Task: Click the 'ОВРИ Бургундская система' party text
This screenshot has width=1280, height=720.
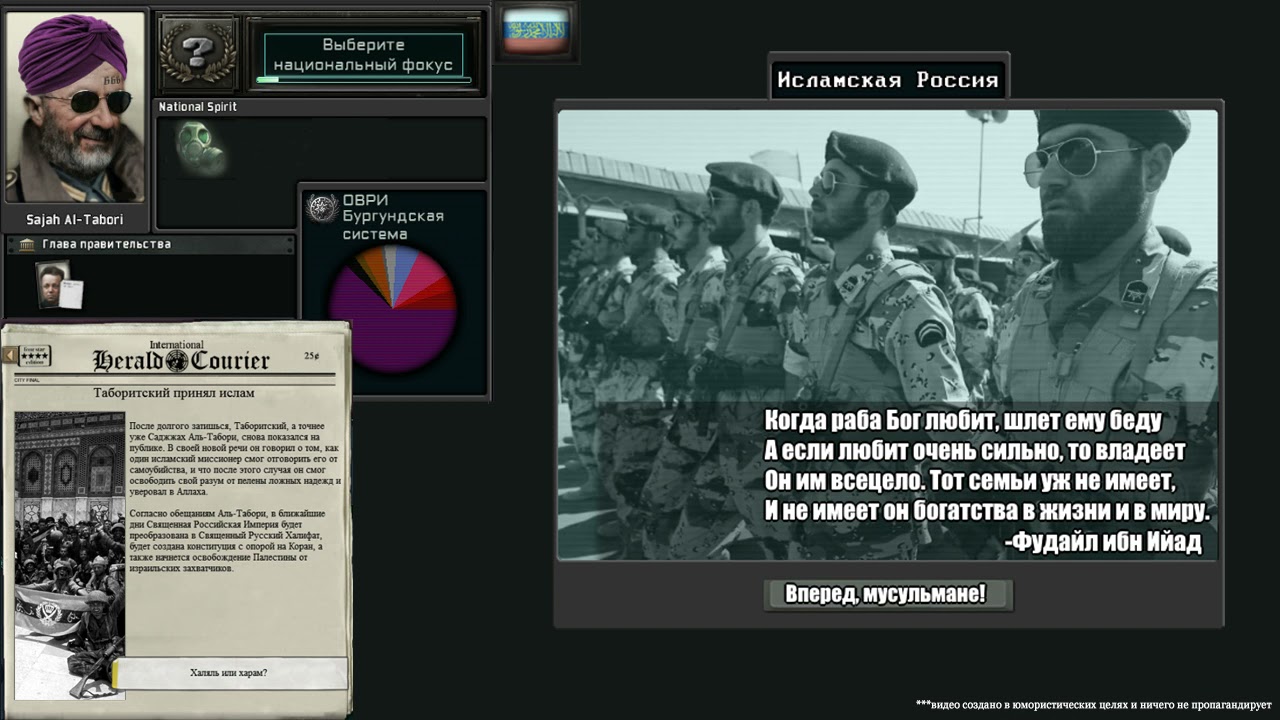Action: click(x=392, y=216)
